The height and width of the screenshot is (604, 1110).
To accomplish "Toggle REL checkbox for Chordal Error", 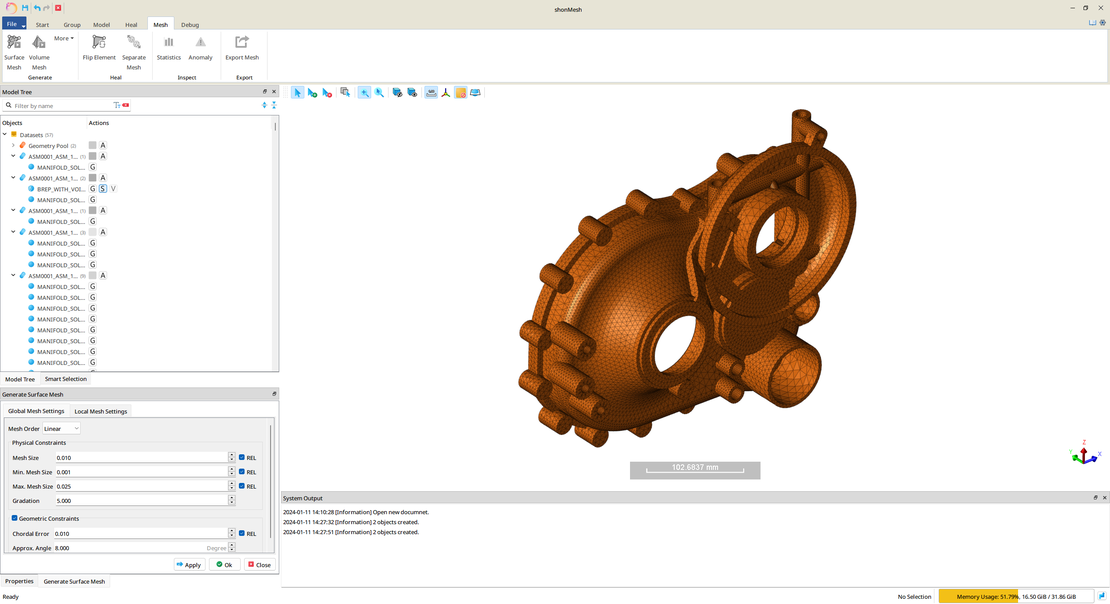I will [x=242, y=533].
